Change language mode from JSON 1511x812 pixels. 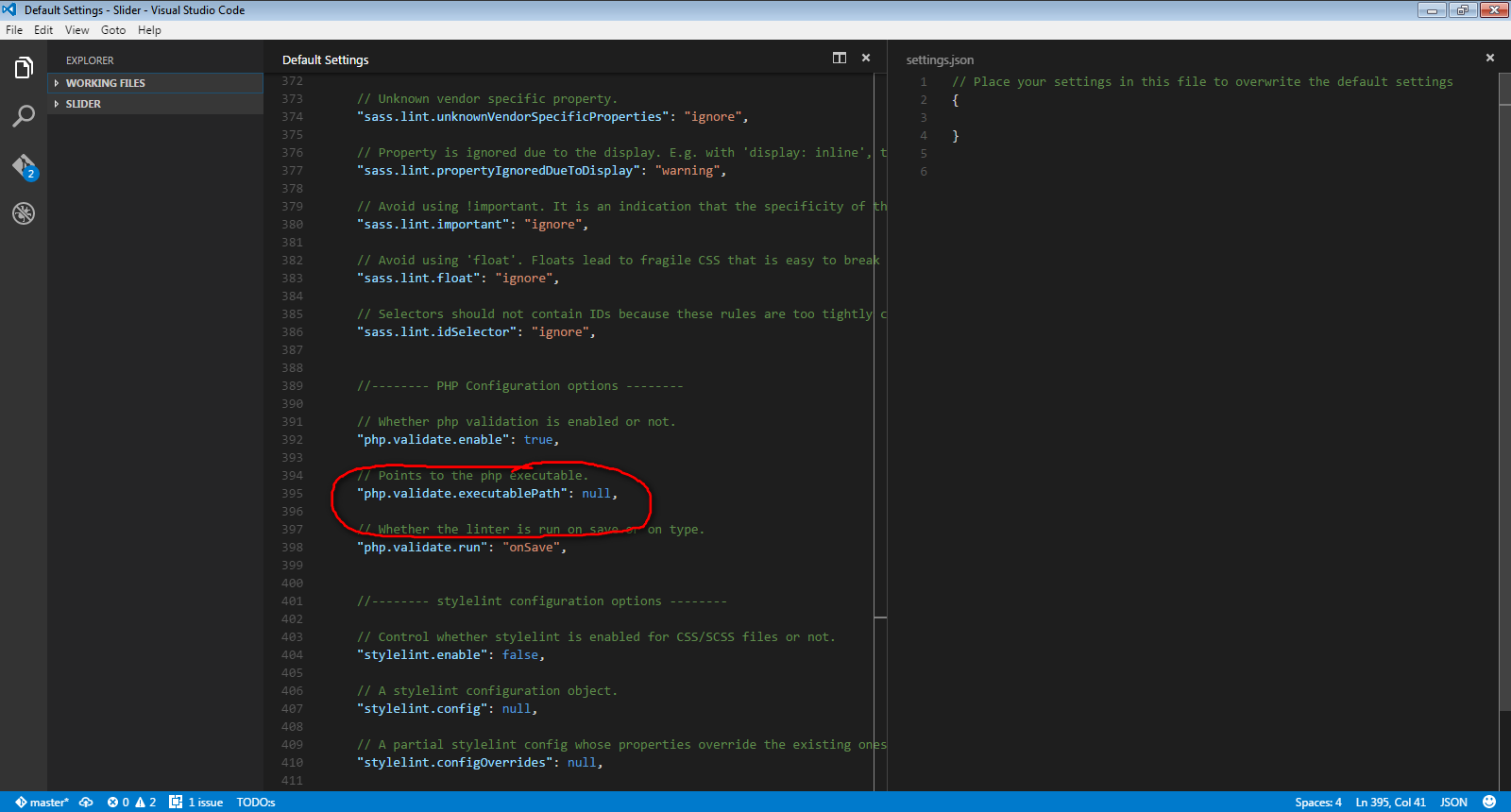1453,803
